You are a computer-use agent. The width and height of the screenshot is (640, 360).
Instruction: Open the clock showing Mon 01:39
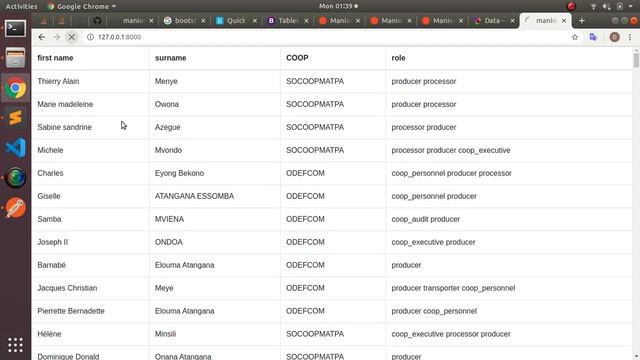pyautogui.click(x=338, y=6)
